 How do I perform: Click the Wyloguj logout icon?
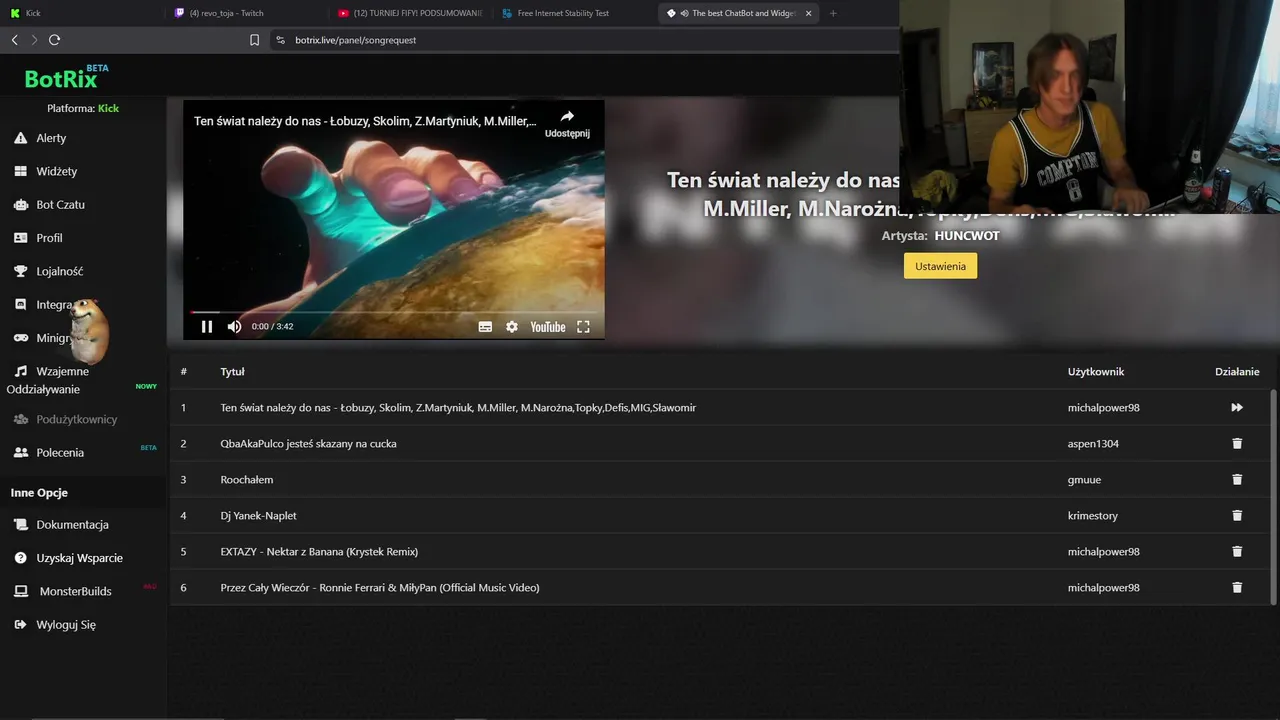click(x=20, y=624)
